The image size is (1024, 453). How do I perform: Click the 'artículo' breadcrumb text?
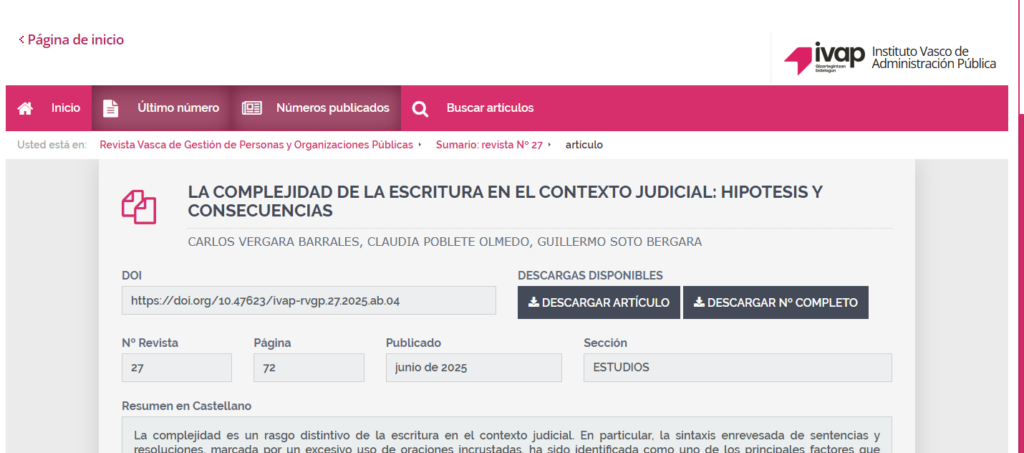(584, 145)
